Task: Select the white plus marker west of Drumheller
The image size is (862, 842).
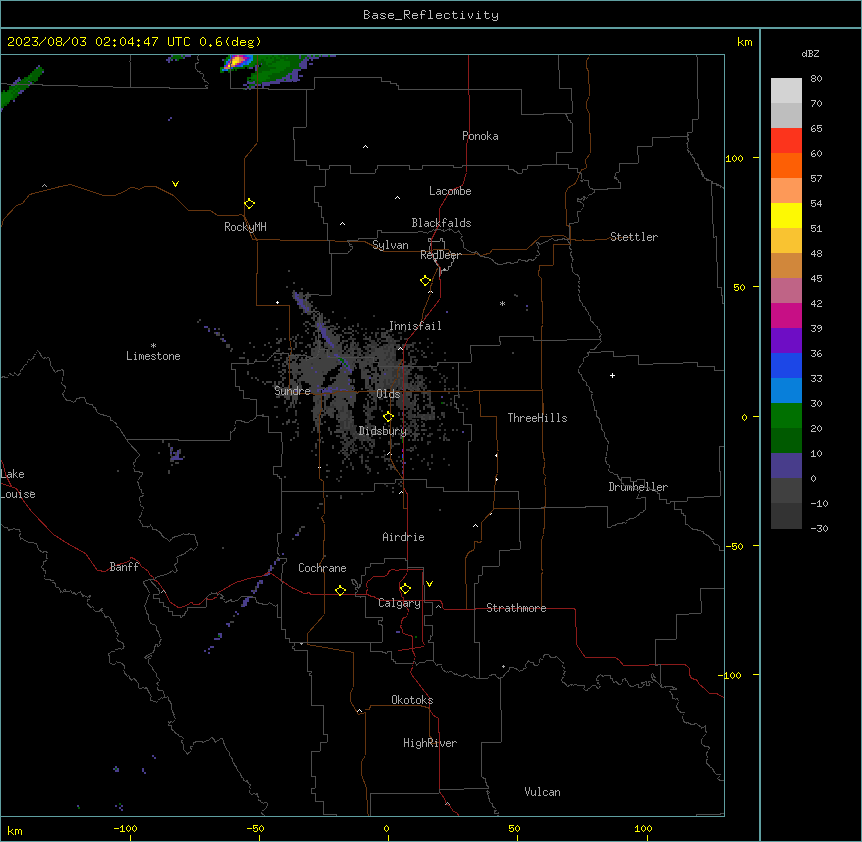Action: click(612, 375)
